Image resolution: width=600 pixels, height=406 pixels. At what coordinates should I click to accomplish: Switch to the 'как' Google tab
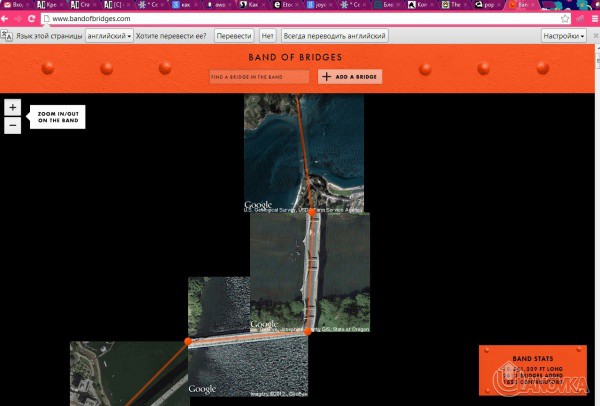(184, 5)
